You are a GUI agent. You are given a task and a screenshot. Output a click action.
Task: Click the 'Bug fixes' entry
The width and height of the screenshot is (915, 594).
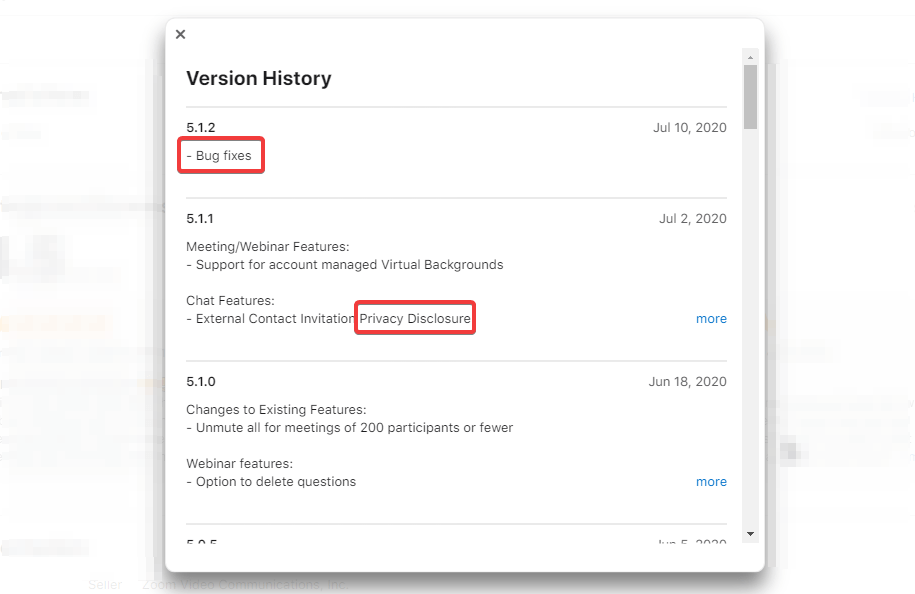click(223, 156)
